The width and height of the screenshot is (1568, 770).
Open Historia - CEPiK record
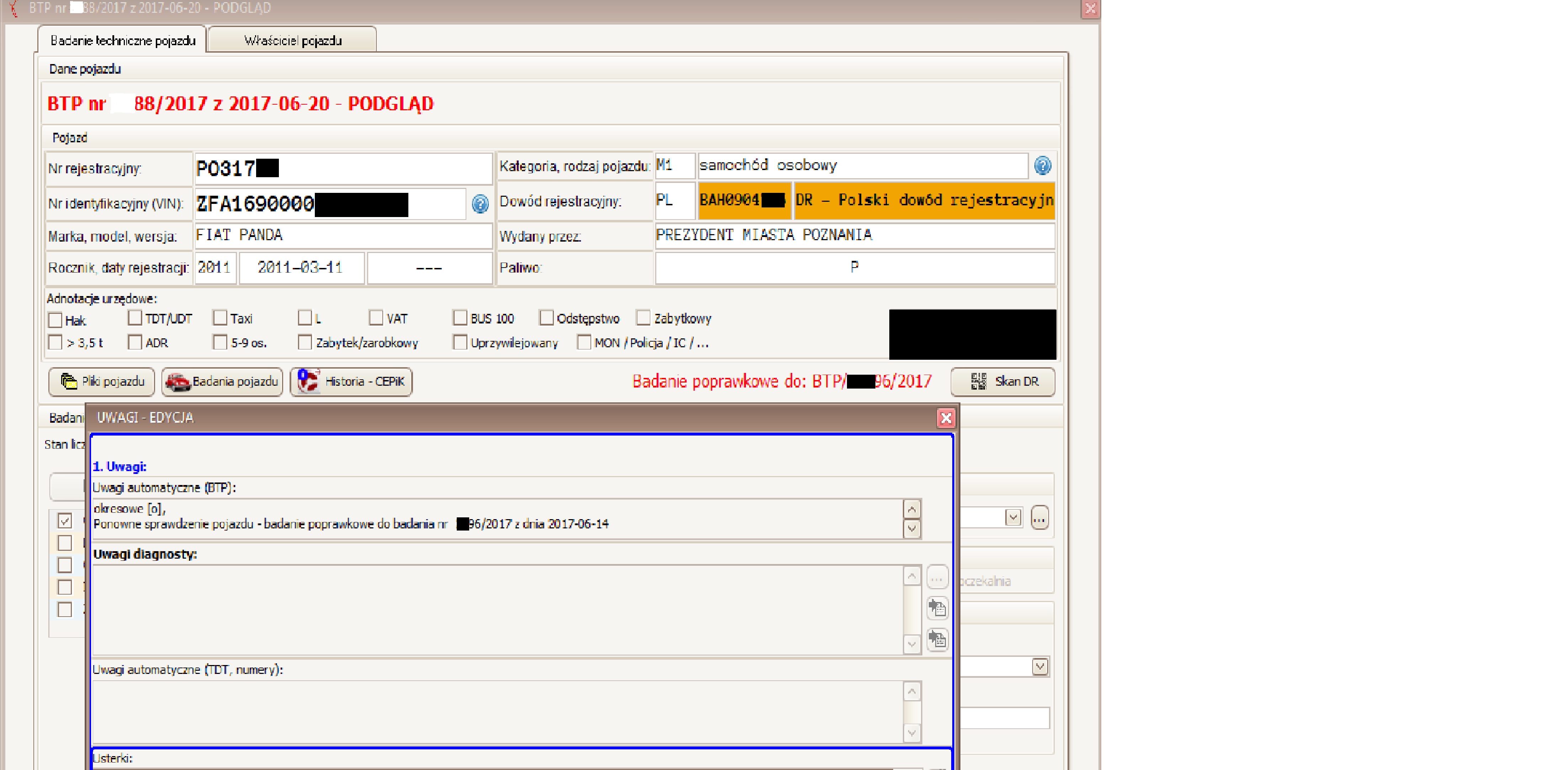tap(351, 382)
